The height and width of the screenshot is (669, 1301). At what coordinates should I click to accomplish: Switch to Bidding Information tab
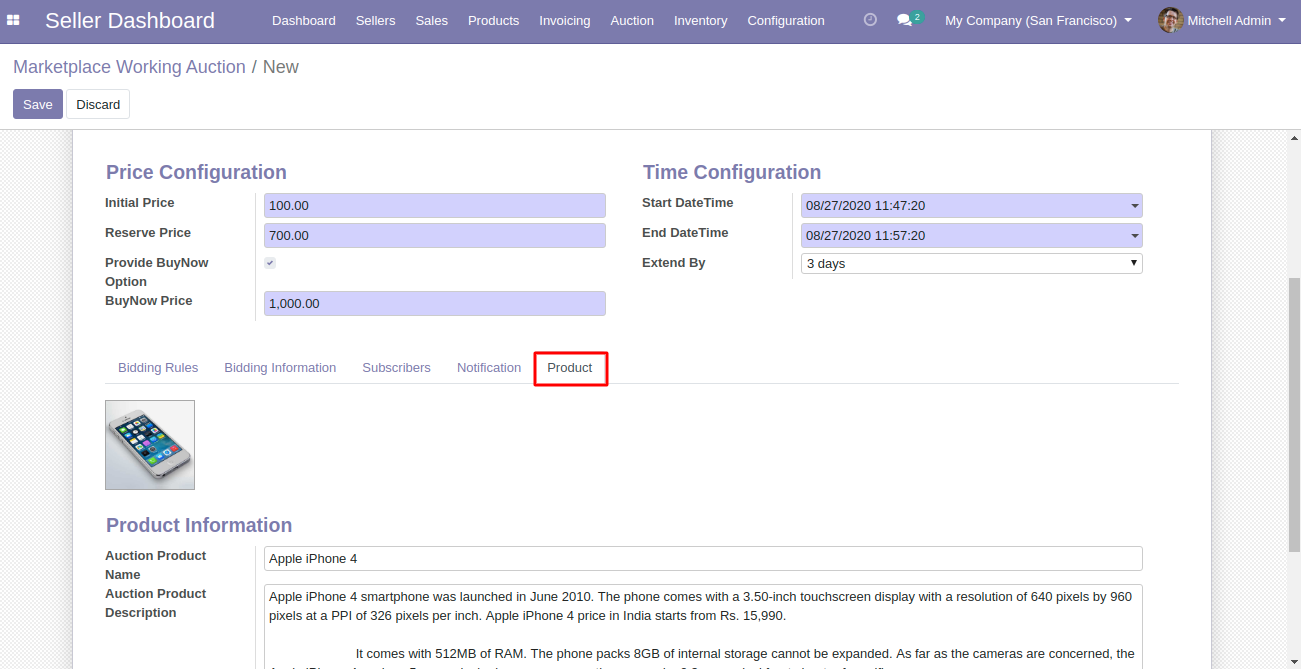(x=280, y=368)
